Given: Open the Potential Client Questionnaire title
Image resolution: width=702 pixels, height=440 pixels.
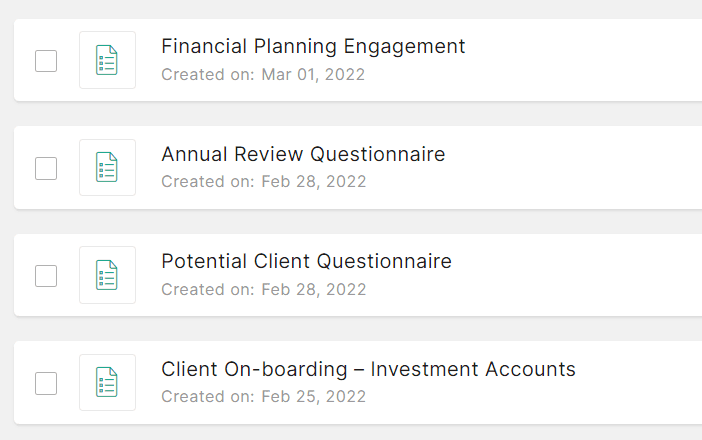Looking at the screenshot, I should (x=306, y=262).
